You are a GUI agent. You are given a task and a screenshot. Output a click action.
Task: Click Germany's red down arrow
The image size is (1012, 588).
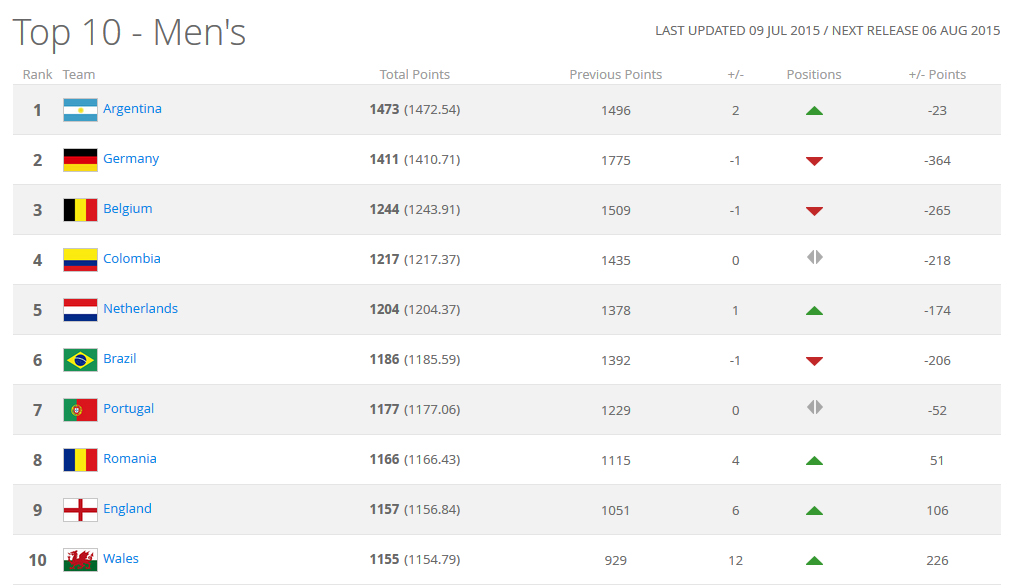point(814,161)
